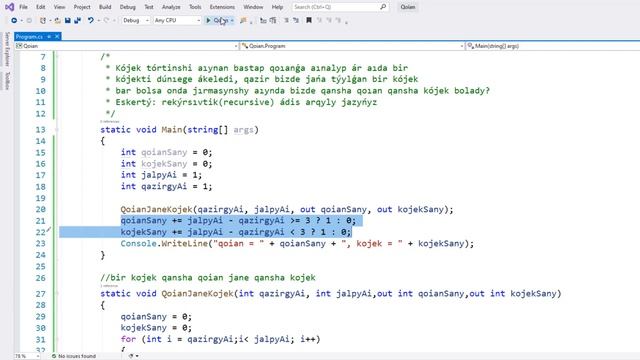The image size is (640, 360).
Task: Expand the Navigate Backward dropdown arrow
Action: (21, 20)
